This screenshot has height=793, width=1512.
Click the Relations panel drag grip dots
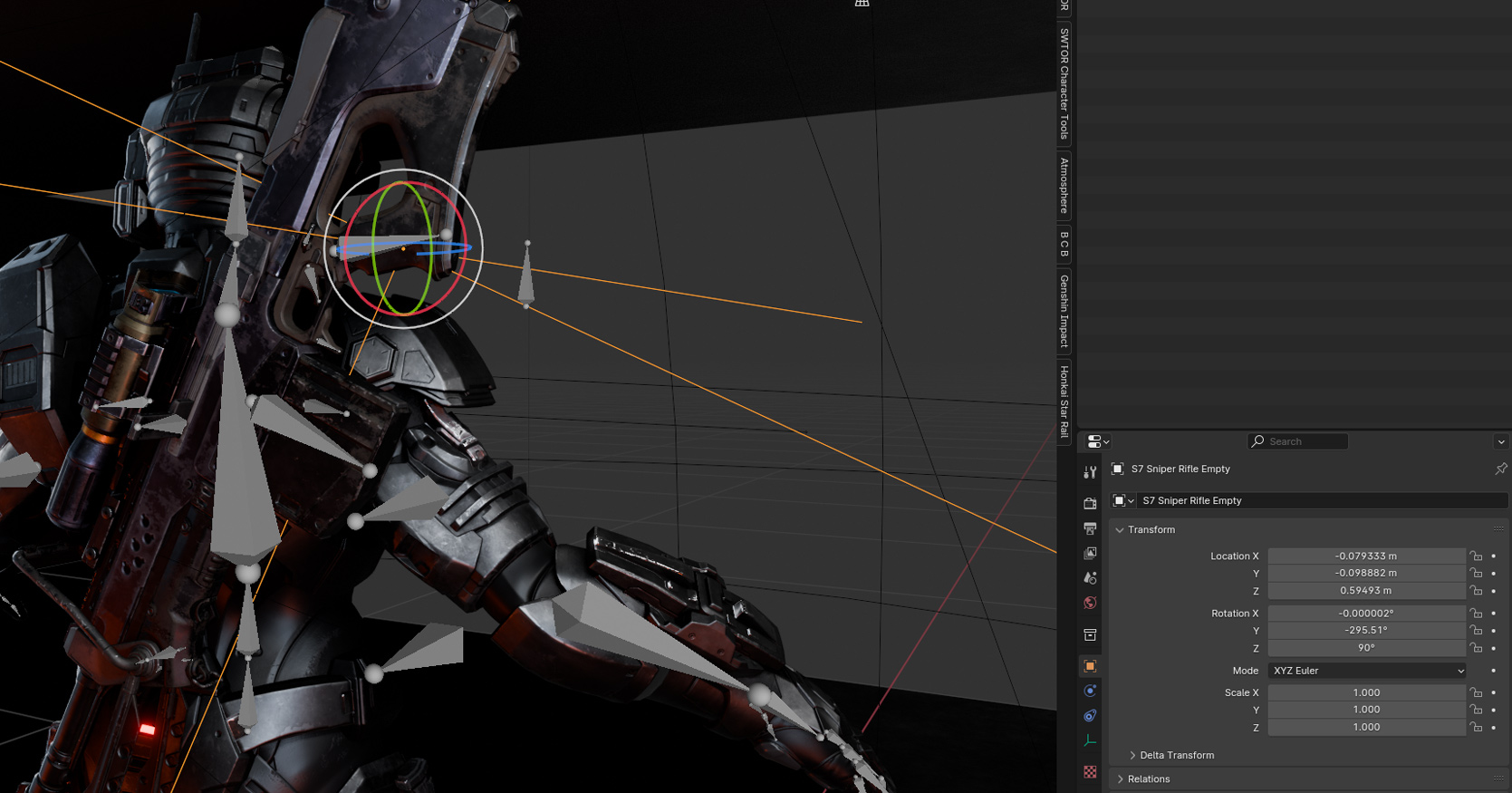tap(1498, 778)
